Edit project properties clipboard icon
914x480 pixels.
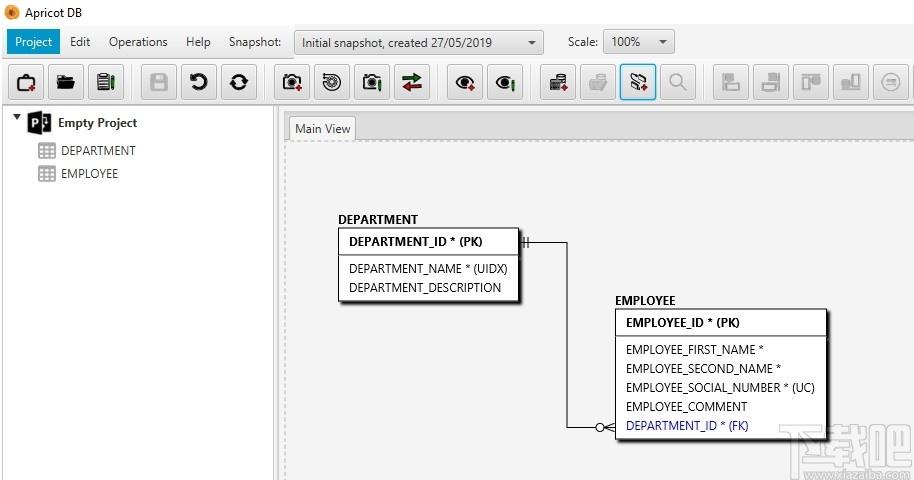click(x=106, y=82)
